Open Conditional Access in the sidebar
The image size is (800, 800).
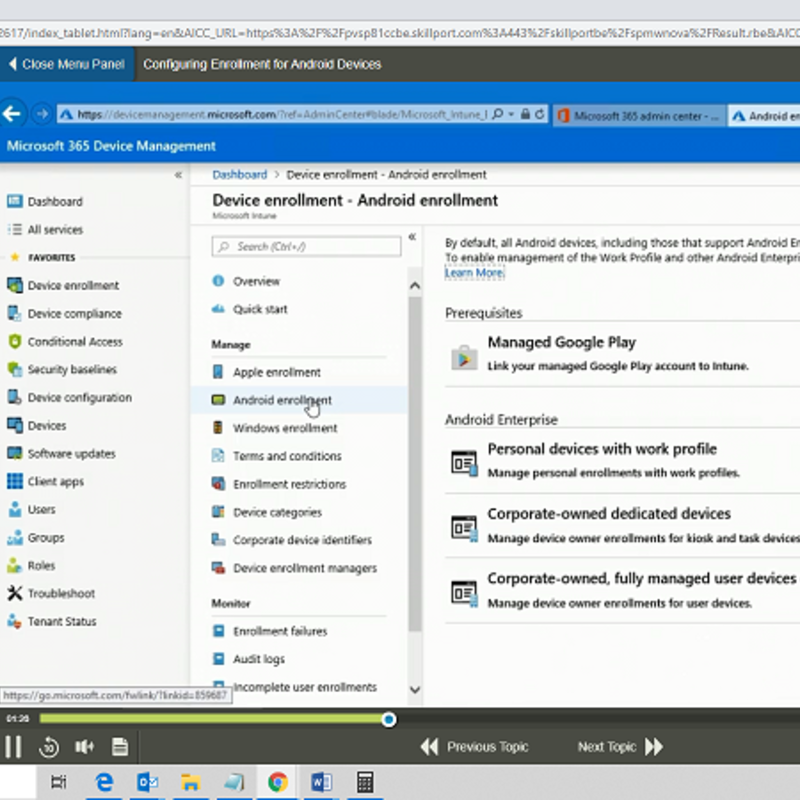tap(65, 341)
